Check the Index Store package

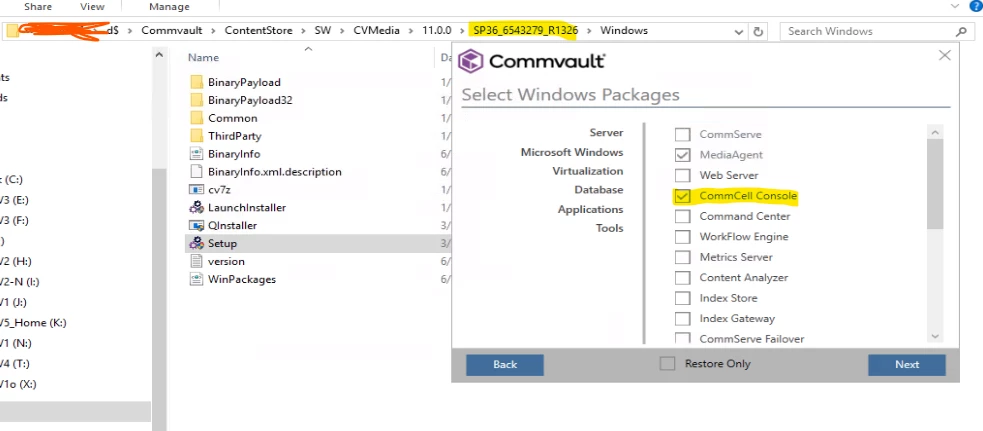(x=682, y=298)
